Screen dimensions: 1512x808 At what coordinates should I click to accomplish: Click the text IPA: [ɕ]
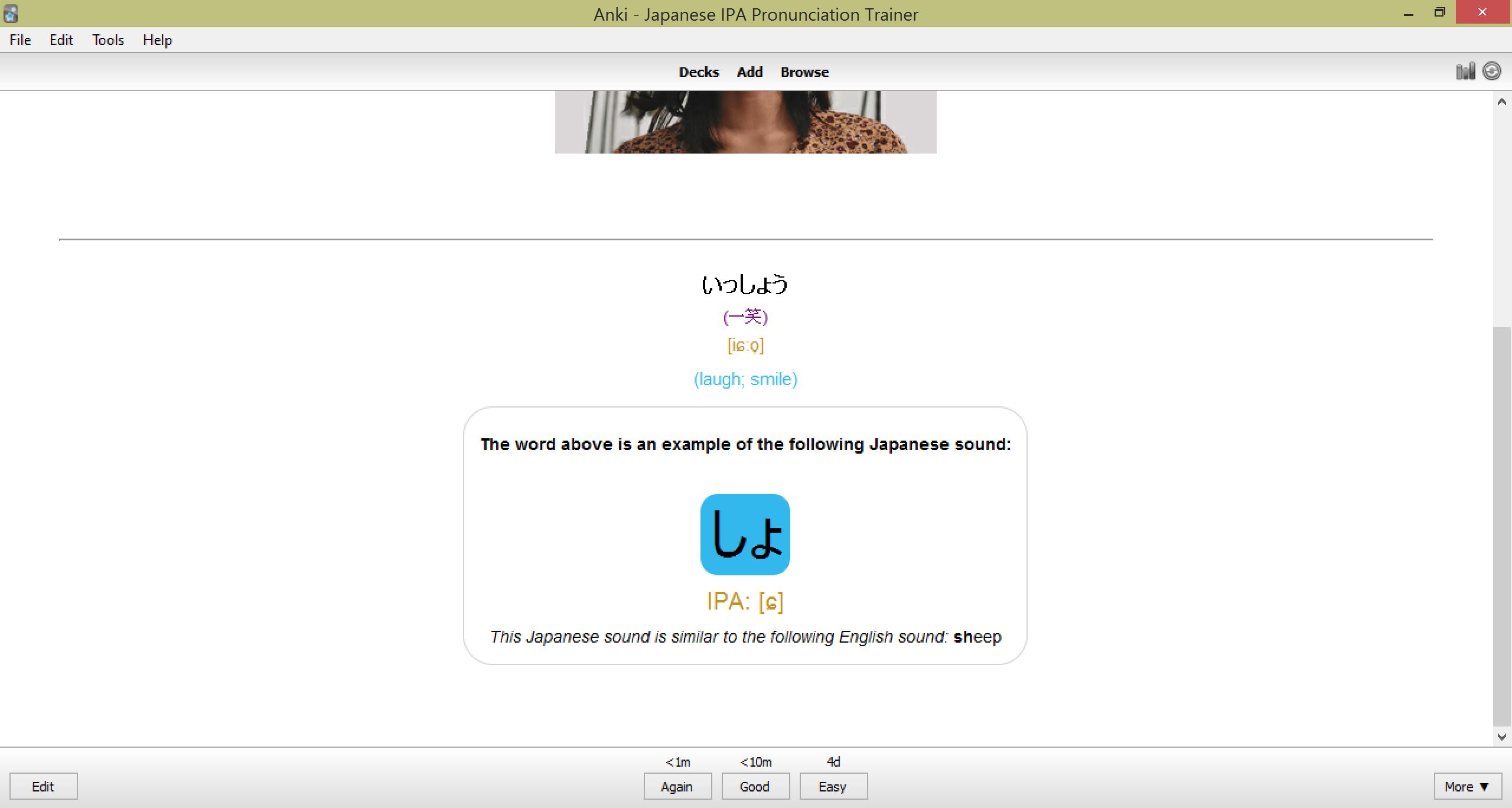(745, 602)
